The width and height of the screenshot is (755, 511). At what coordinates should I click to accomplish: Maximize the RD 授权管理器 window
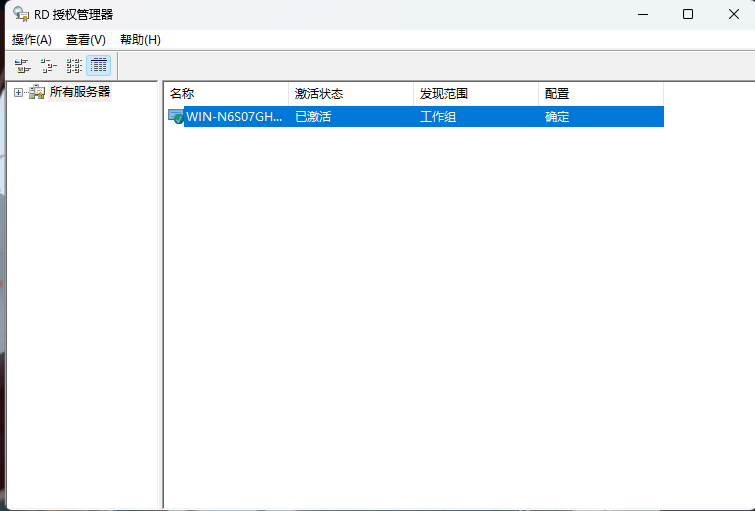(688, 14)
